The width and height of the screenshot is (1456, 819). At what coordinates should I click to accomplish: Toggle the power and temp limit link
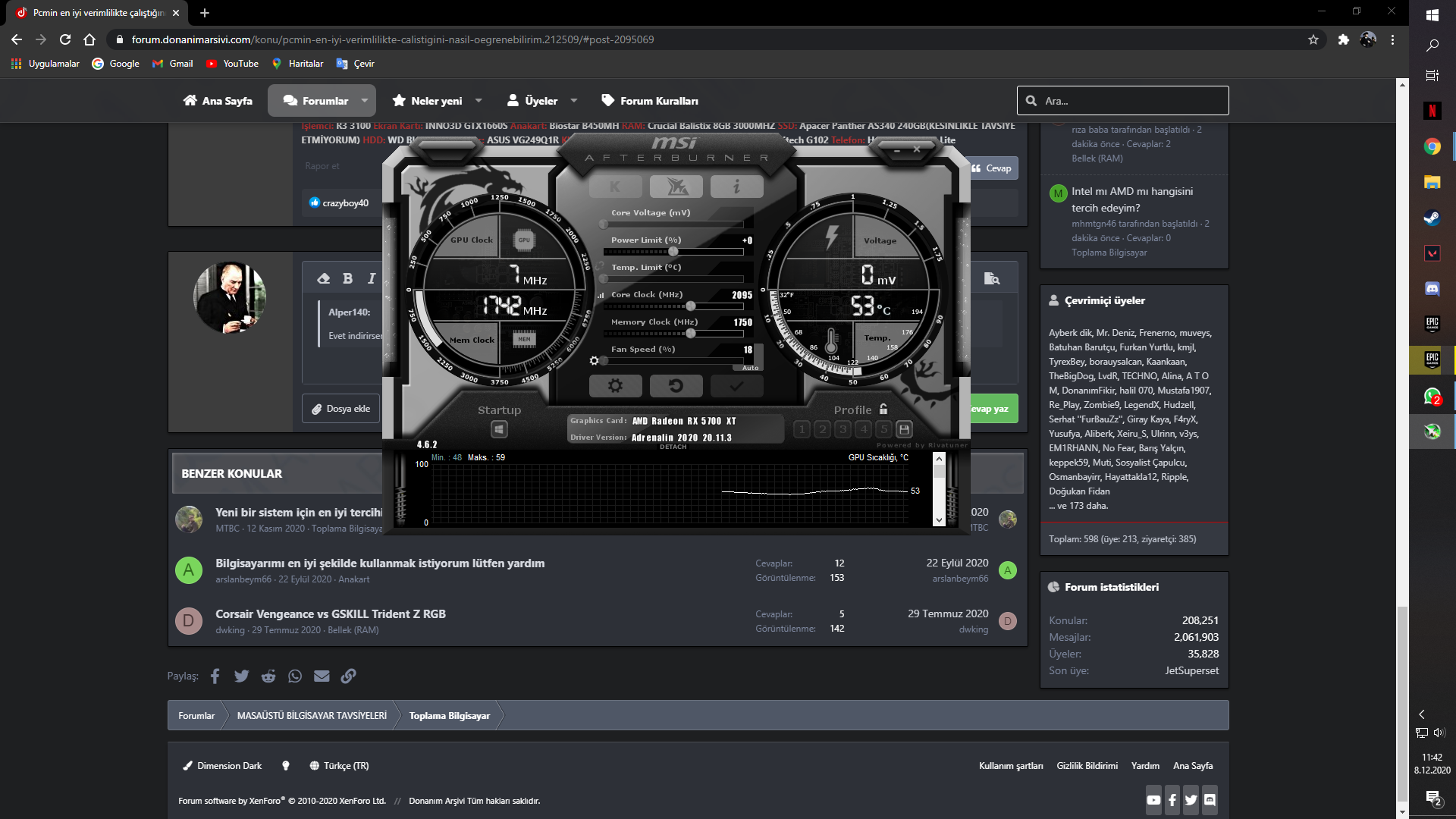pyautogui.click(x=600, y=267)
